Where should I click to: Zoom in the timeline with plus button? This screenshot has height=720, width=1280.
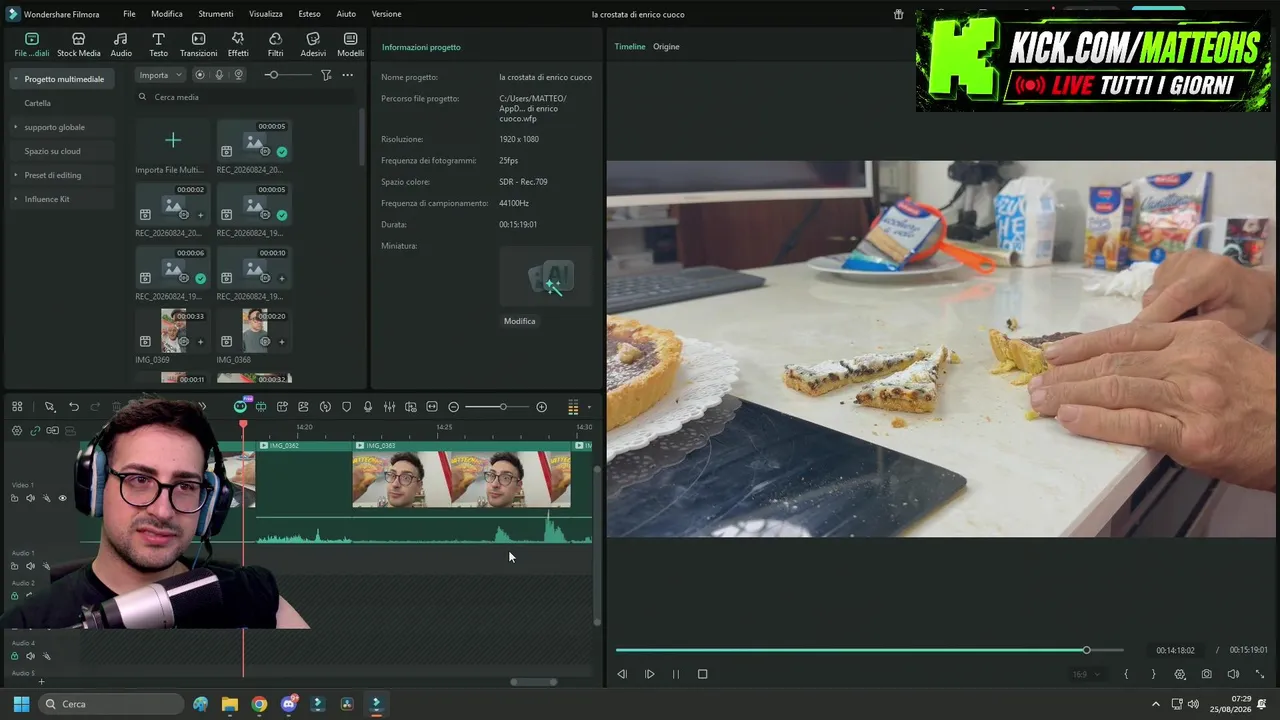pyautogui.click(x=541, y=407)
